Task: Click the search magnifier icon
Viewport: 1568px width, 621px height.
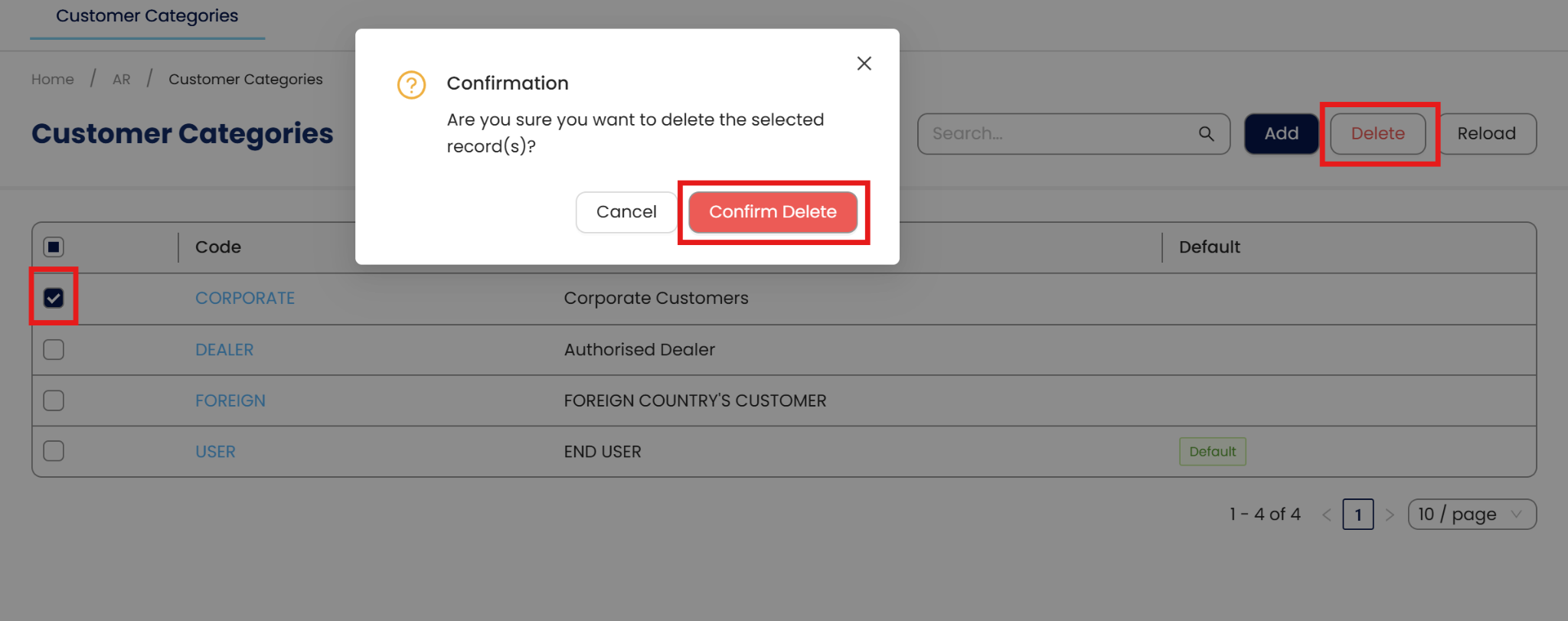Action: point(1206,134)
